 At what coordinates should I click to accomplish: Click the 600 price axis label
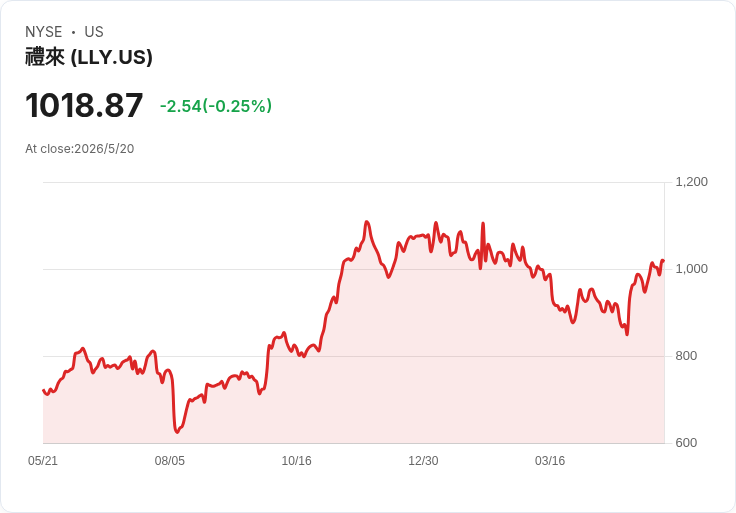686,443
